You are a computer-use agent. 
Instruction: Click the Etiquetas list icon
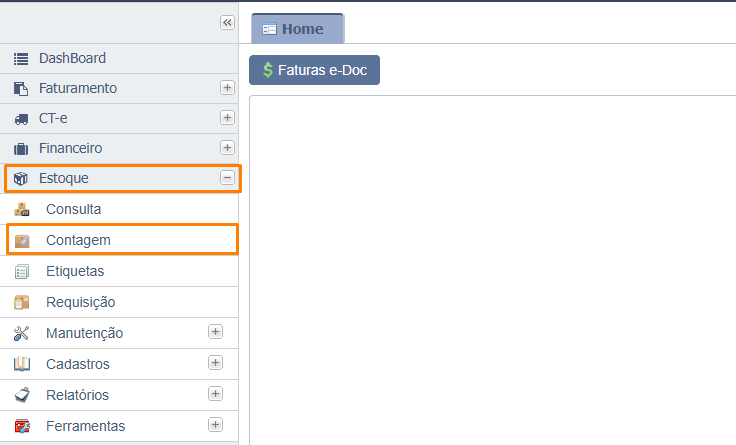pos(22,271)
